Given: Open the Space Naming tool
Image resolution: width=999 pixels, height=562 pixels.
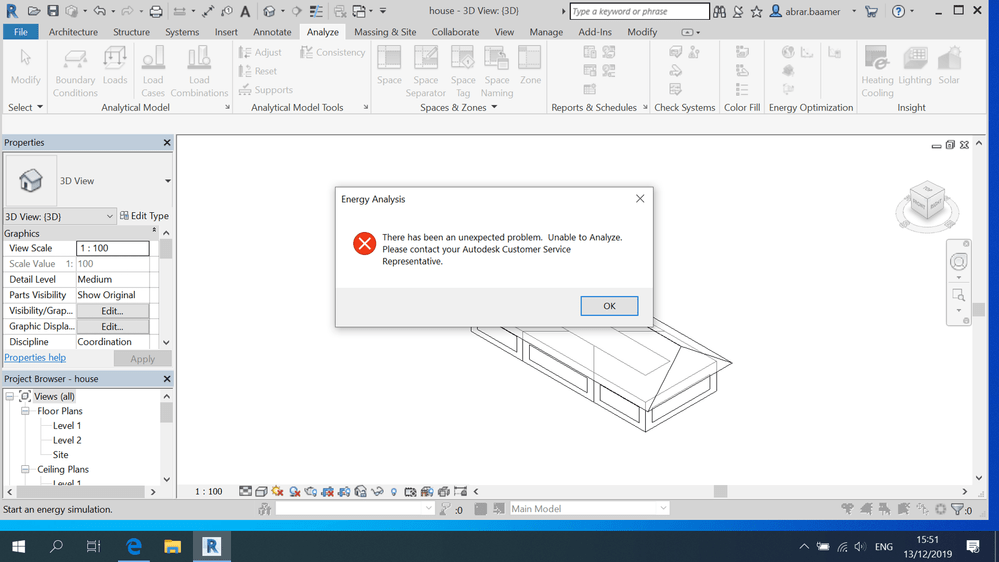Looking at the screenshot, I should [x=496, y=73].
